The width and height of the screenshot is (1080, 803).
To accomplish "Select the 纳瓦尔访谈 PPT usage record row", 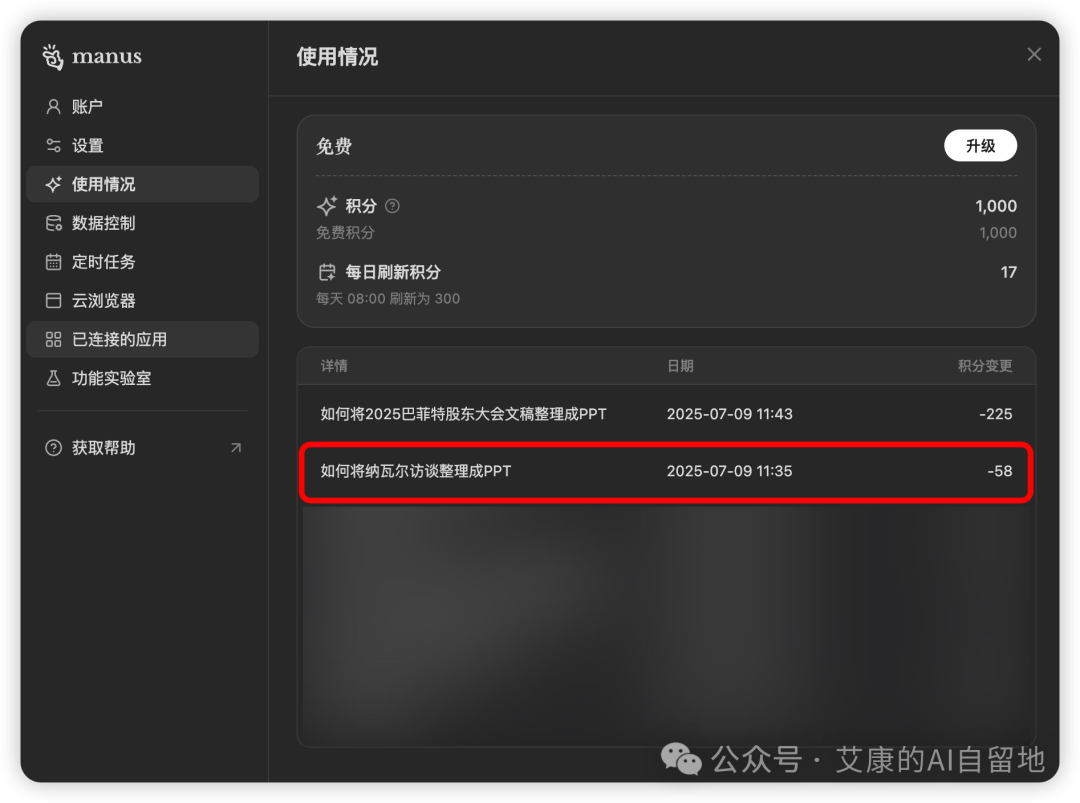I will [665, 471].
